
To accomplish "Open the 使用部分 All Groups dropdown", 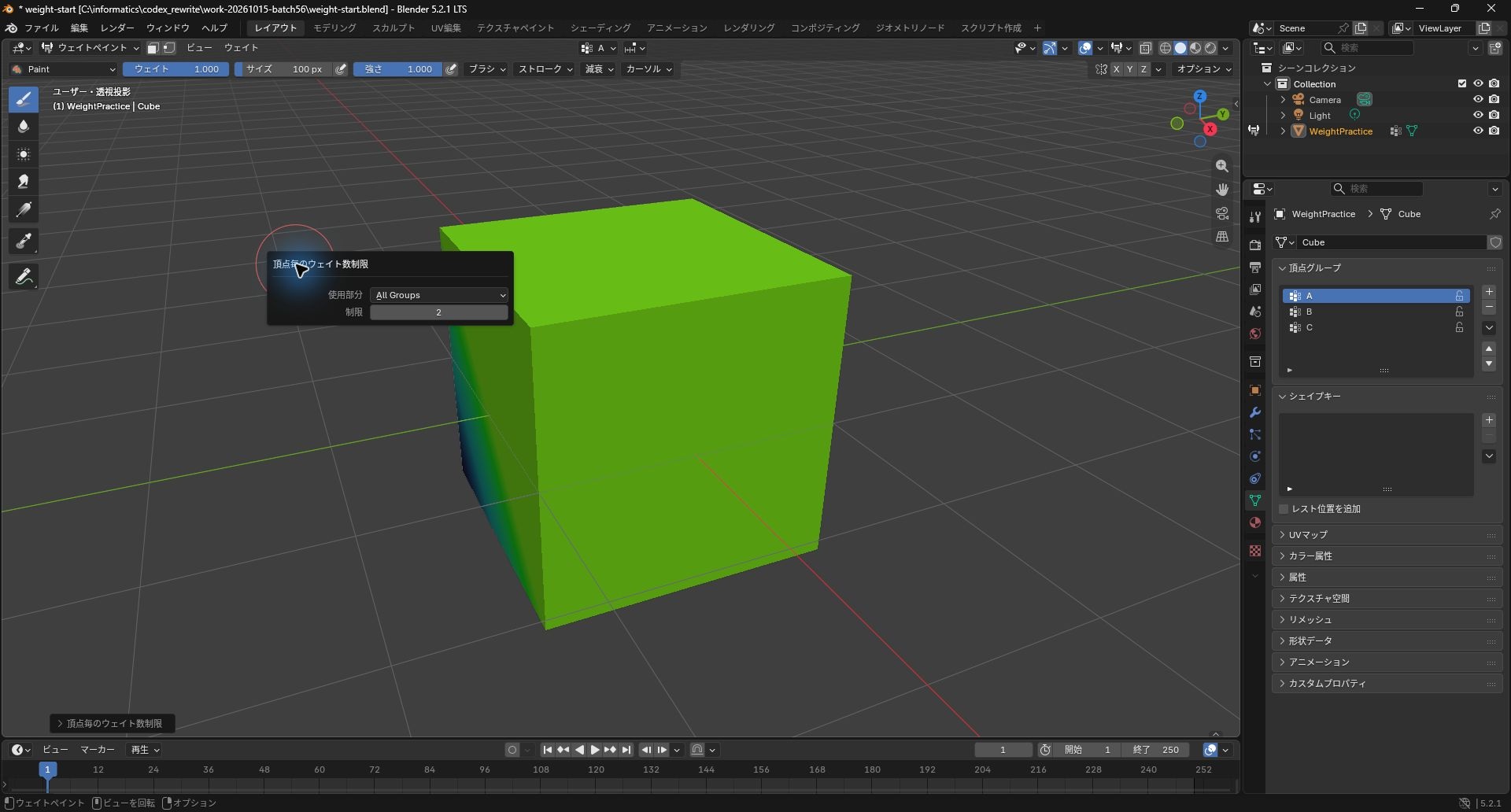I will coord(439,295).
